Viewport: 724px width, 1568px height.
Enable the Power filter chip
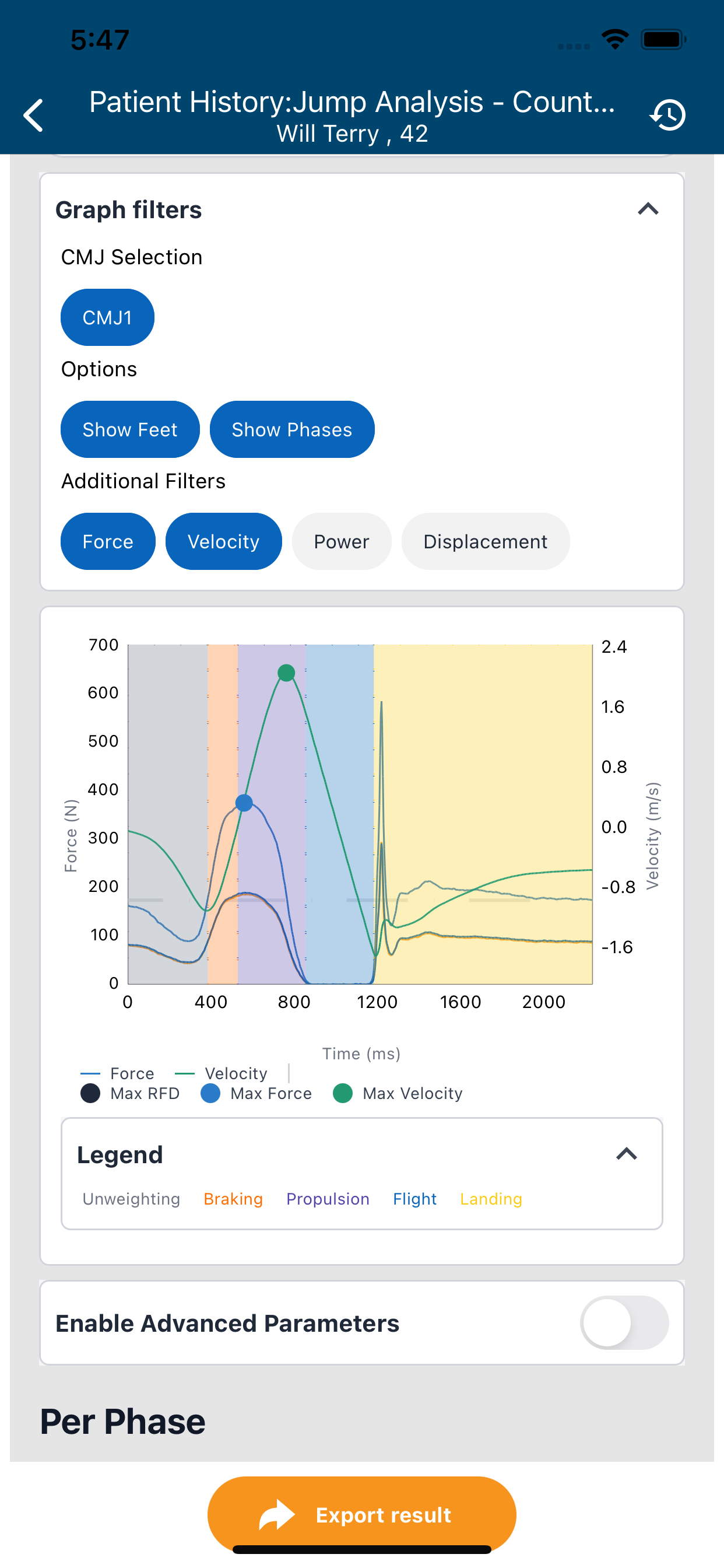(342, 541)
